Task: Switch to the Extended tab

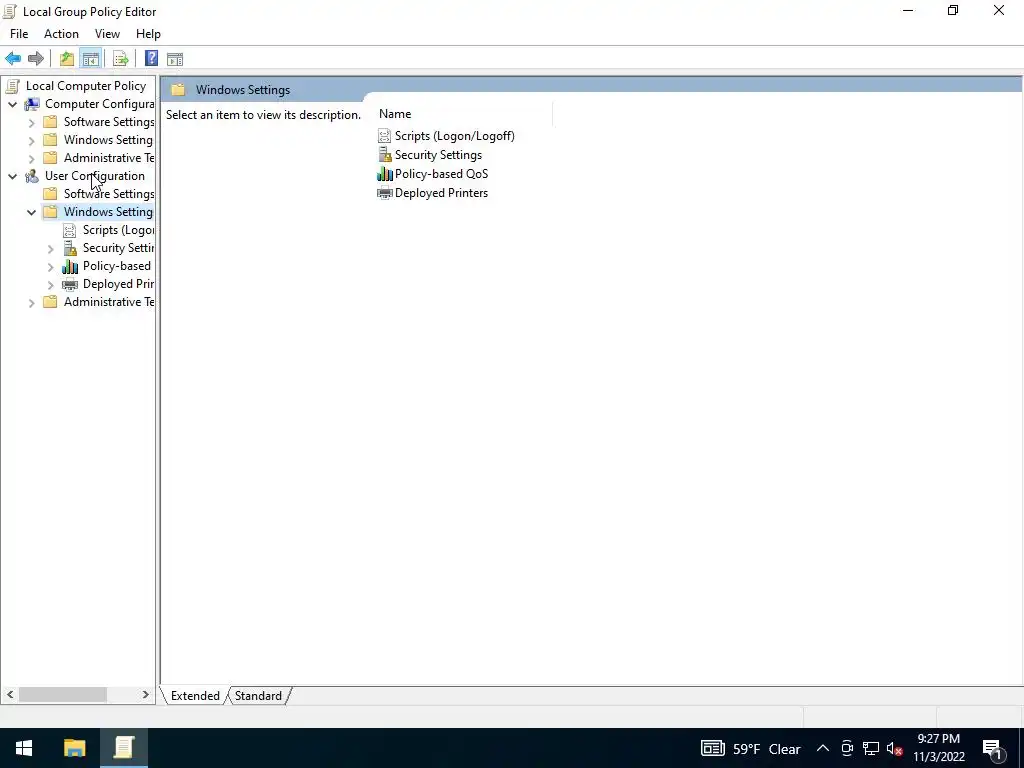Action: click(195, 696)
